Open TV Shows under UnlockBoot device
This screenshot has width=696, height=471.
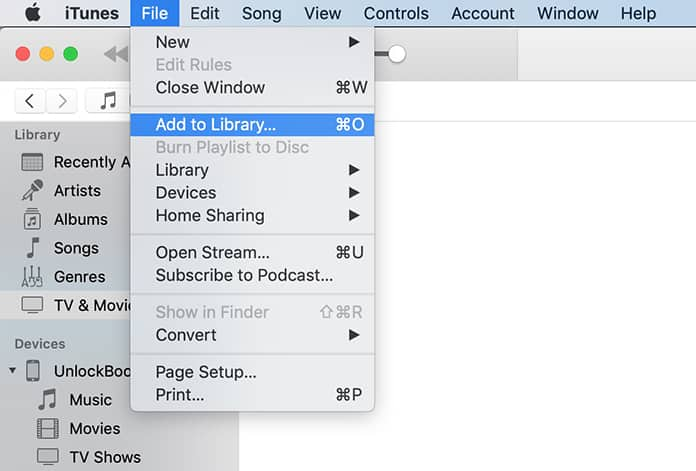click(105, 457)
